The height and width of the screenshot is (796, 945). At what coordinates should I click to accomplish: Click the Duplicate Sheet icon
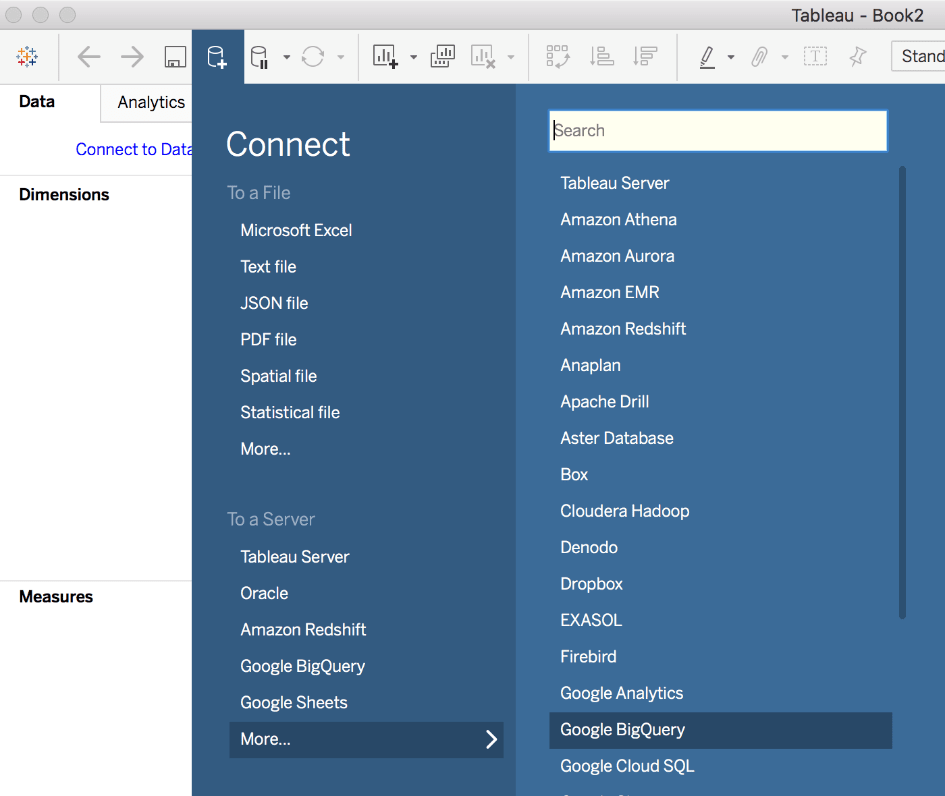pos(442,57)
